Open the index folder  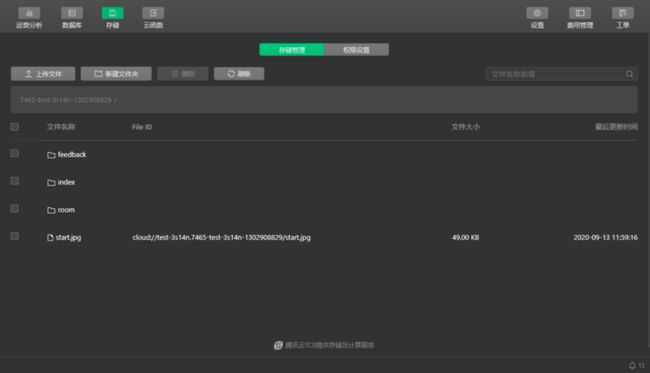tap(61, 182)
